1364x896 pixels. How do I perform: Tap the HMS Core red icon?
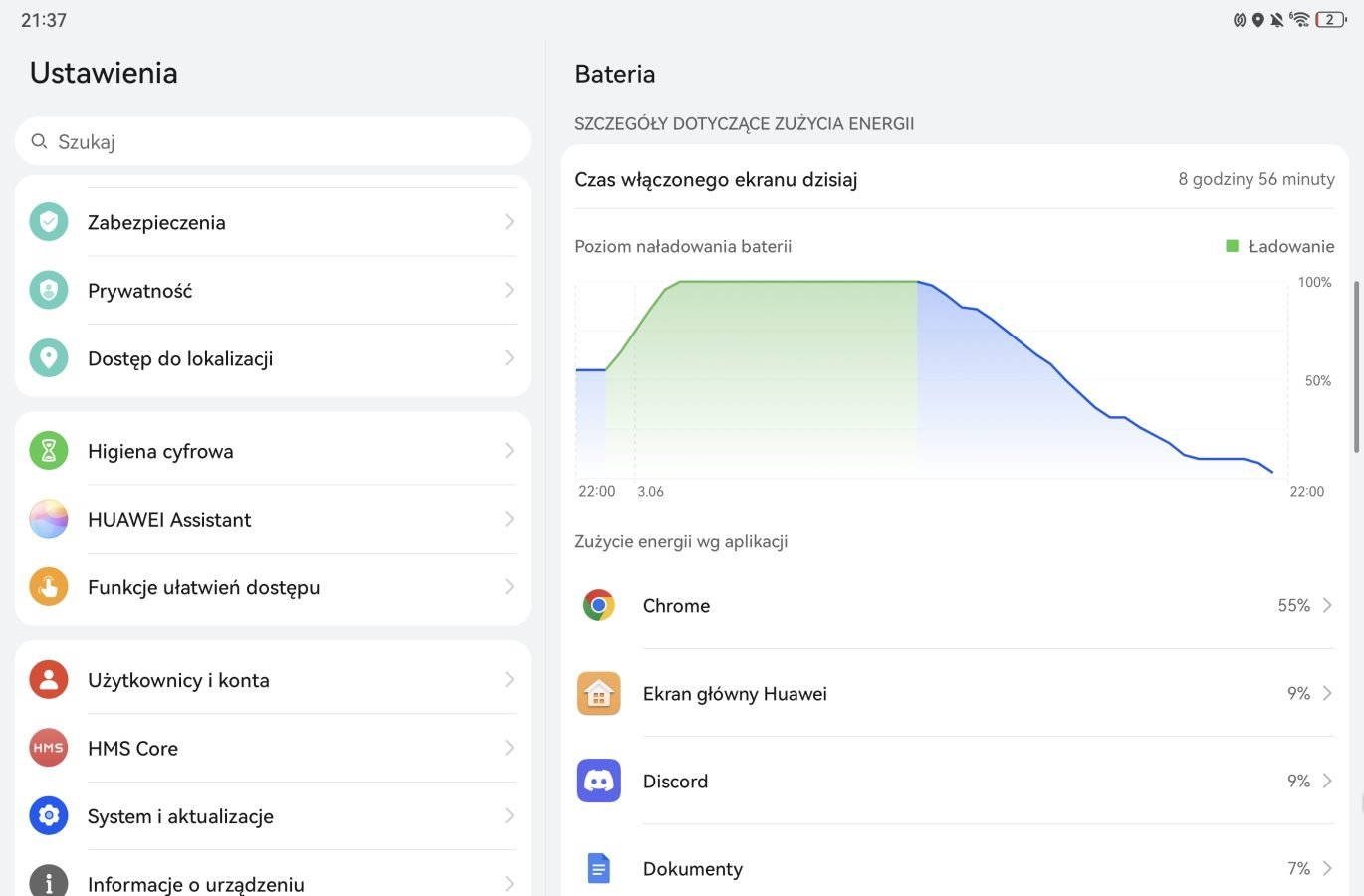49,748
